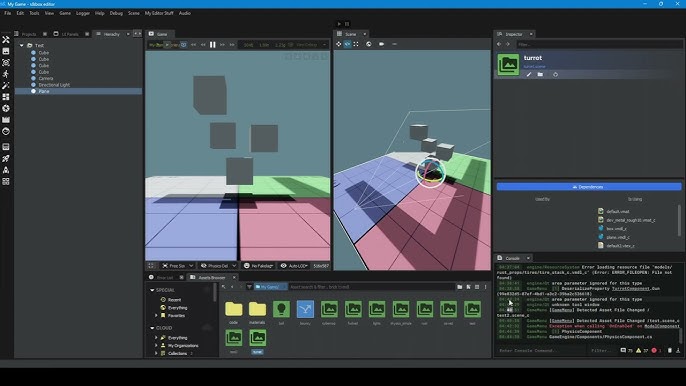This screenshot has width=686, height=386.
Task: Click the highlighted blue icon in Scene toolbar
Action: click(347, 44)
